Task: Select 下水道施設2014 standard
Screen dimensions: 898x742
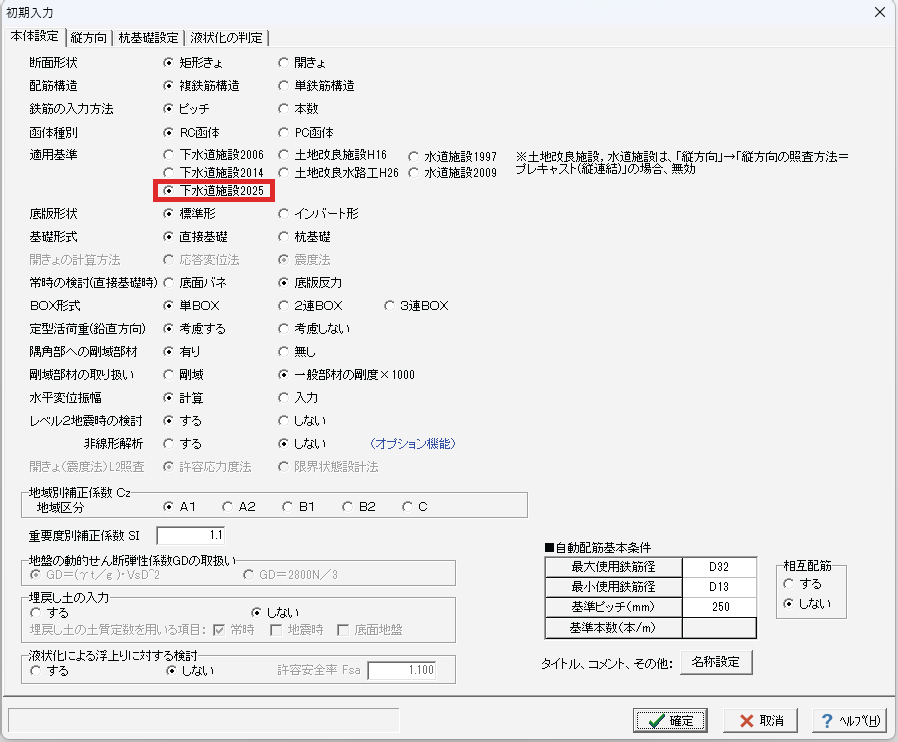Action: pos(214,172)
